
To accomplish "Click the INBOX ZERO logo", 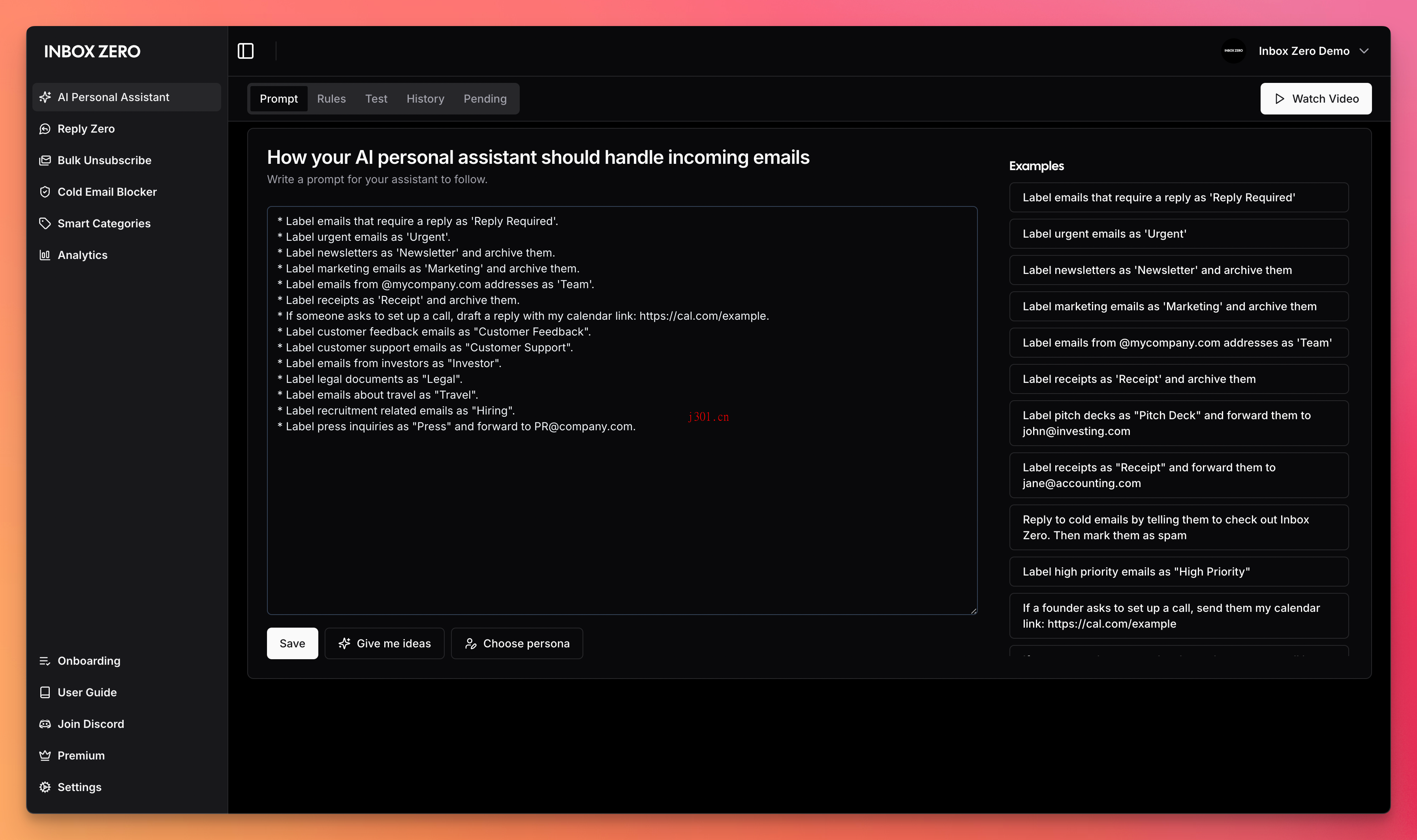I will 92,51.
